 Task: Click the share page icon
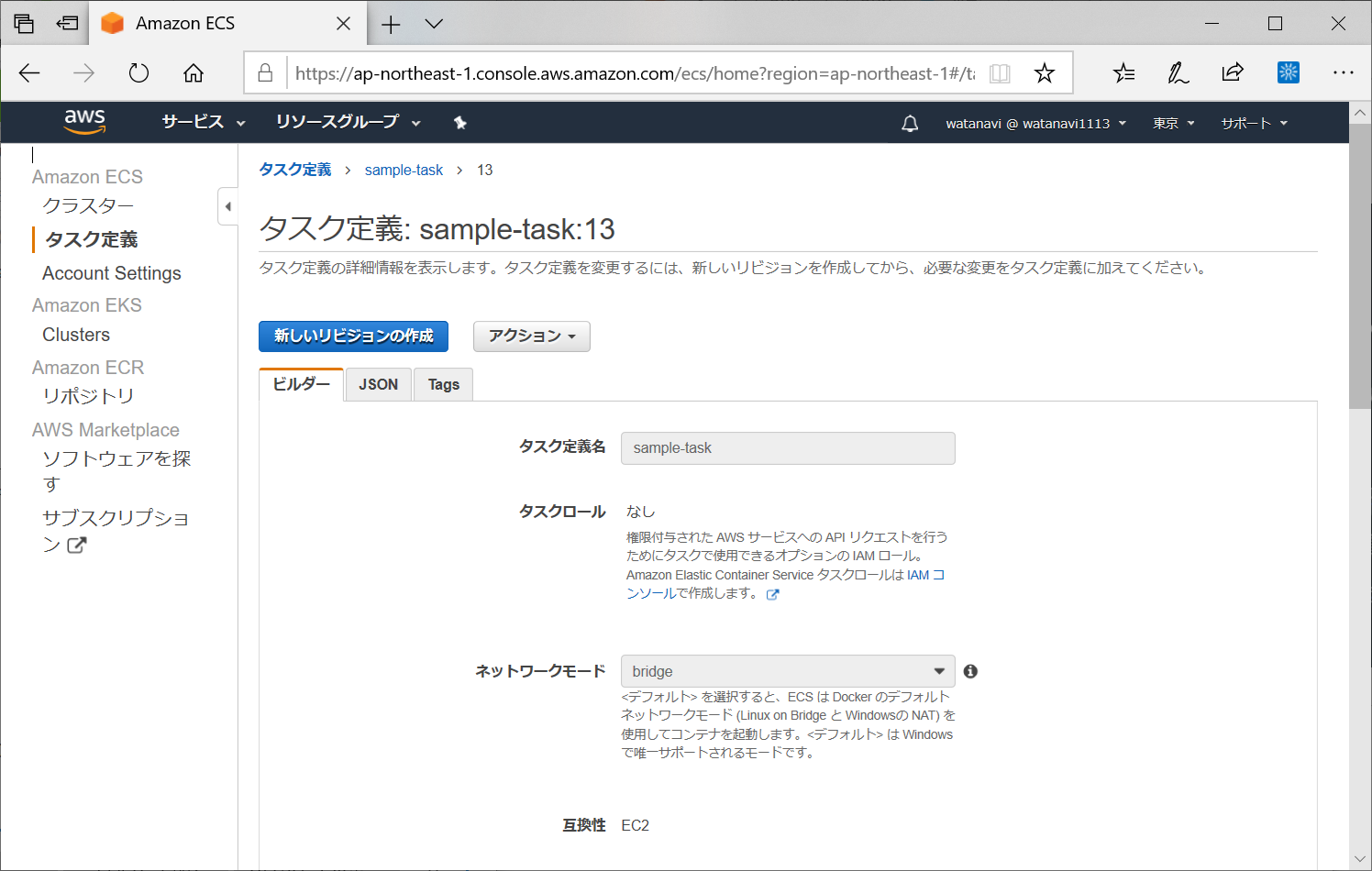click(x=1233, y=72)
